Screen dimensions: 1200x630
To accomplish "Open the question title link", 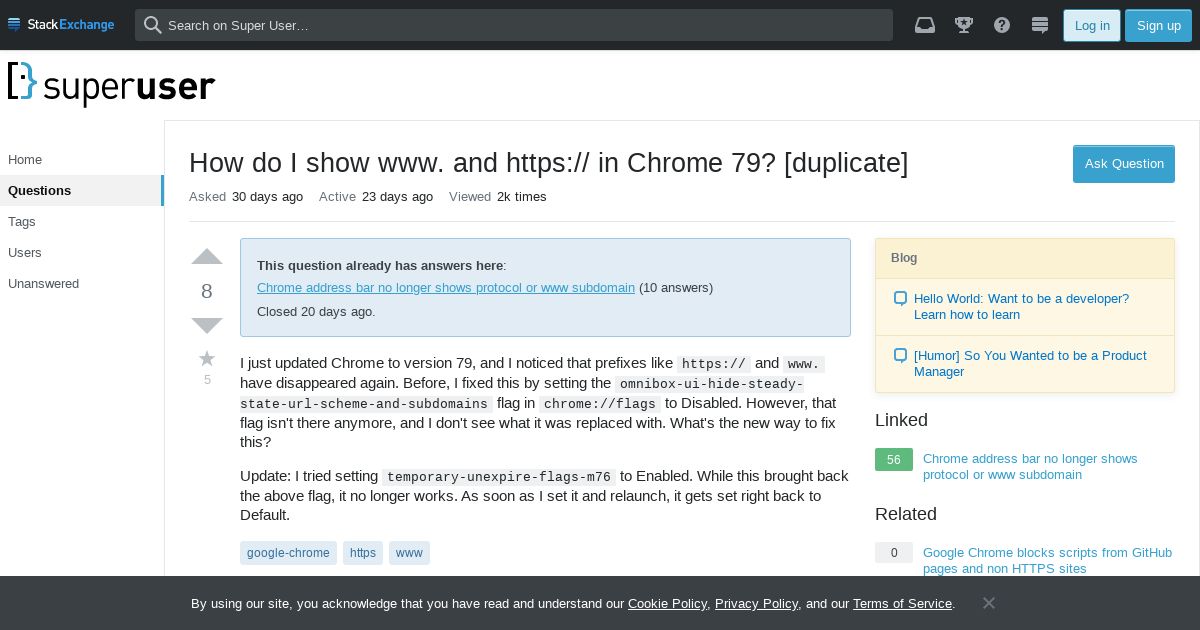I will tap(548, 163).
